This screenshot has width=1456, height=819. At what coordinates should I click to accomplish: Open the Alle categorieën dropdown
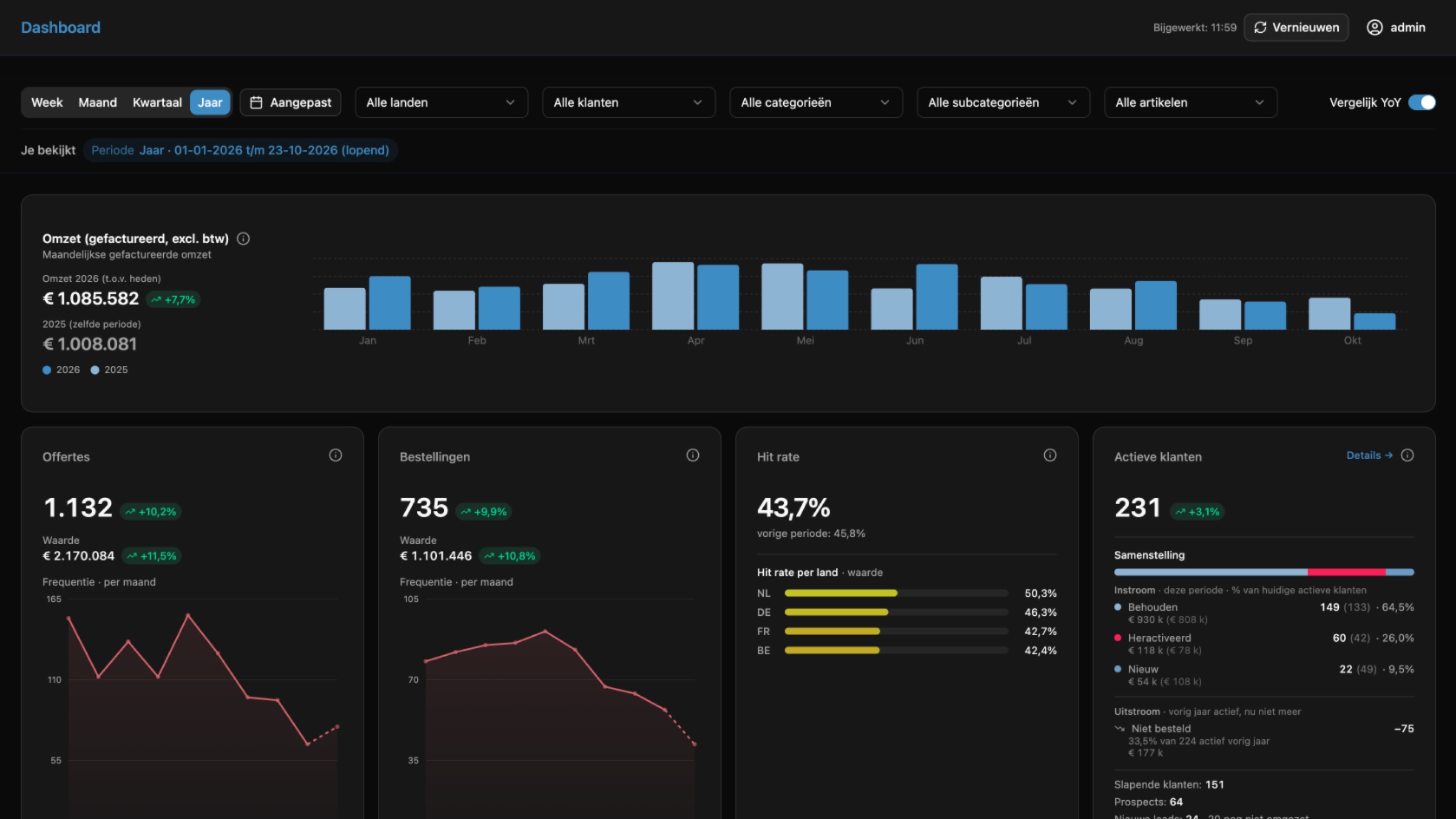[816, 103]
